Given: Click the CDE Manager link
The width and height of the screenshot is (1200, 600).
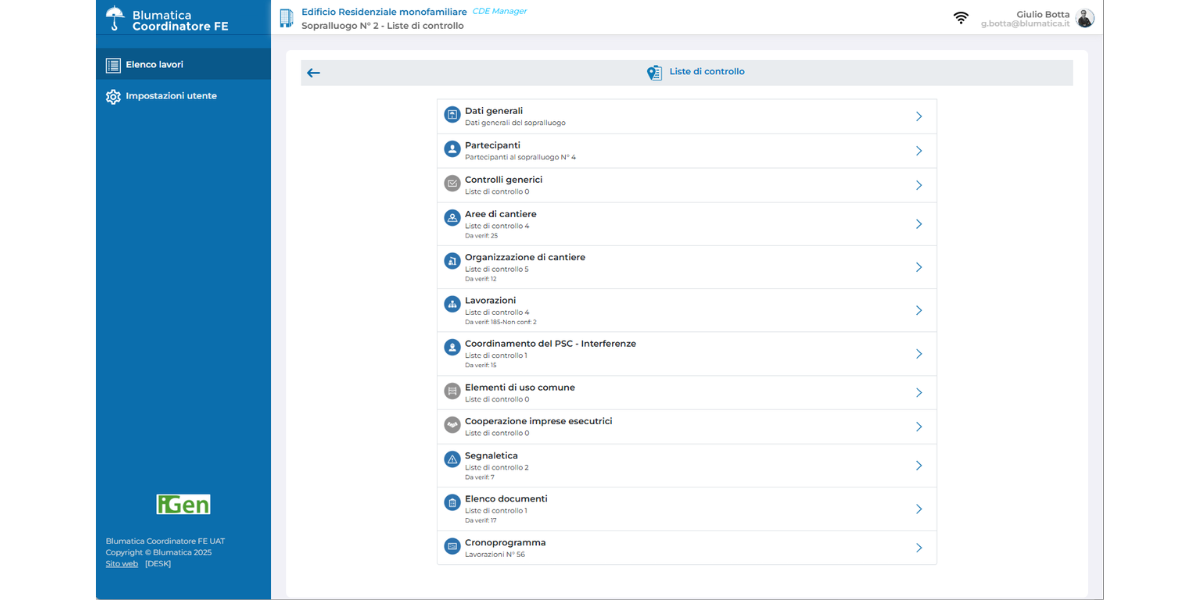Looking at the screenshot, I should (499, 11).
